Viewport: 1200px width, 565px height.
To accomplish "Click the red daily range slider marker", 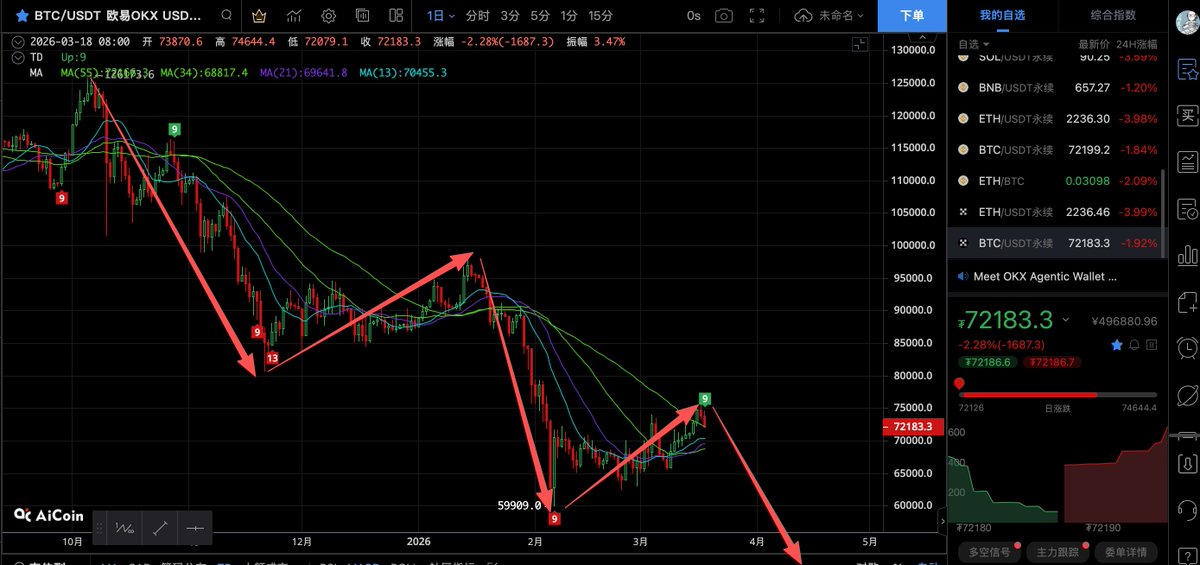I will coord(959,384).
